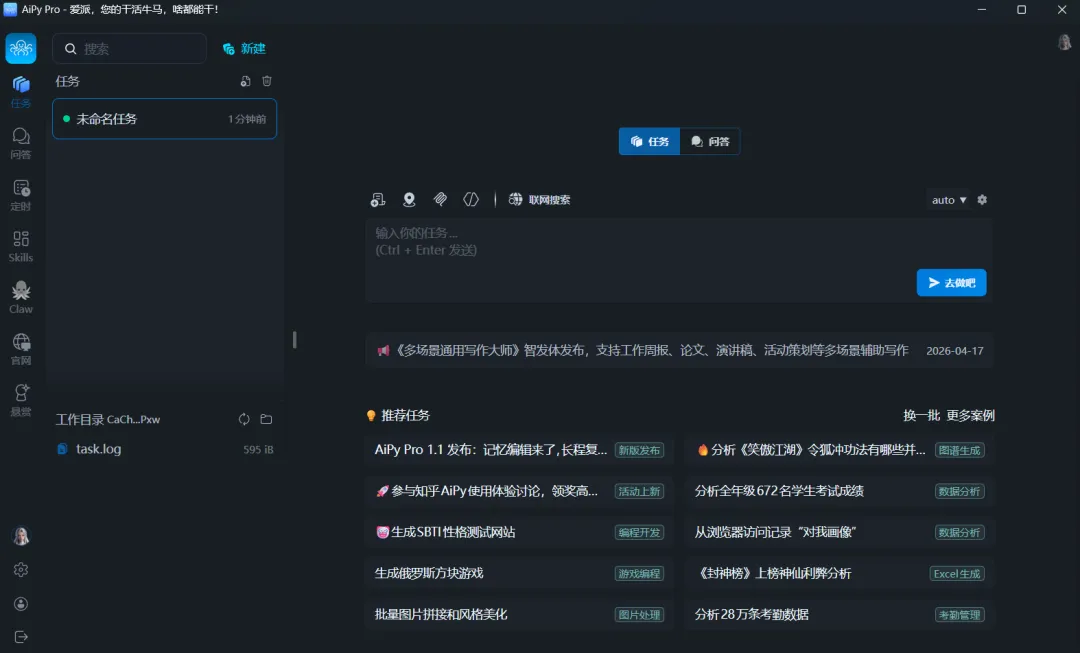The width and height of the screenshot is (1080, 653).
Task: Click the trash icon in the 任务 header
Action: point(267,81)
